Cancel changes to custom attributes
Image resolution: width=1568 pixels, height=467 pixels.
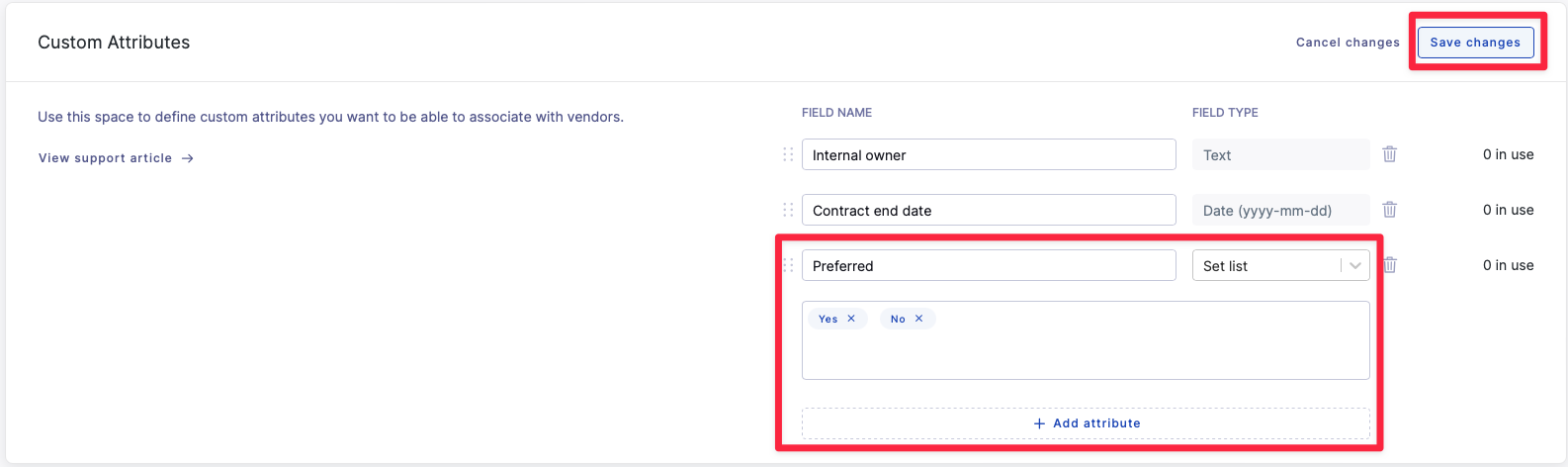tap(1348, 43)
